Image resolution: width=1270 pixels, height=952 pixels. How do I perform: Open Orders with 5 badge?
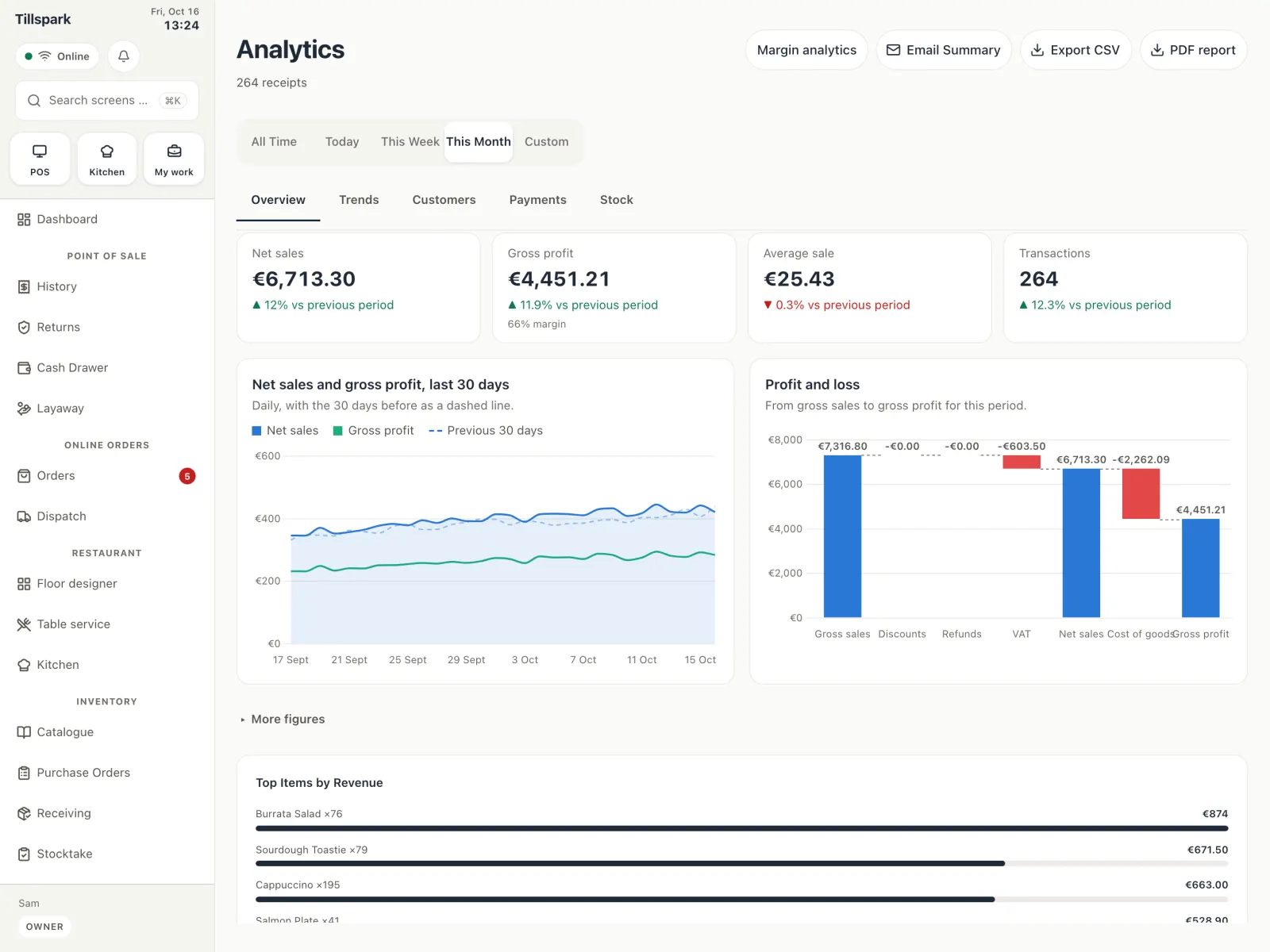(107, 476)
